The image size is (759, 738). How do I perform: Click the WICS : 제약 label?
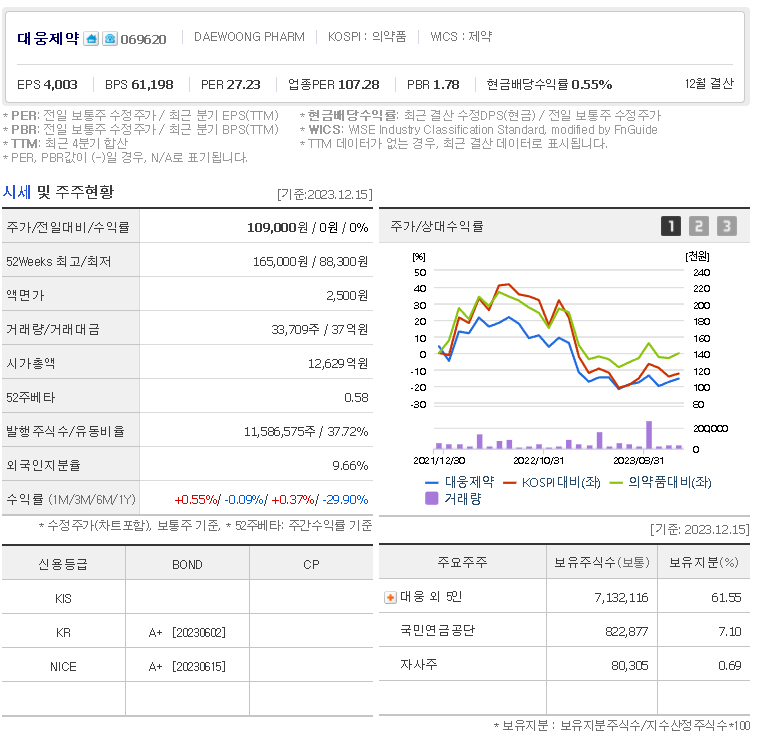point(461,37)
